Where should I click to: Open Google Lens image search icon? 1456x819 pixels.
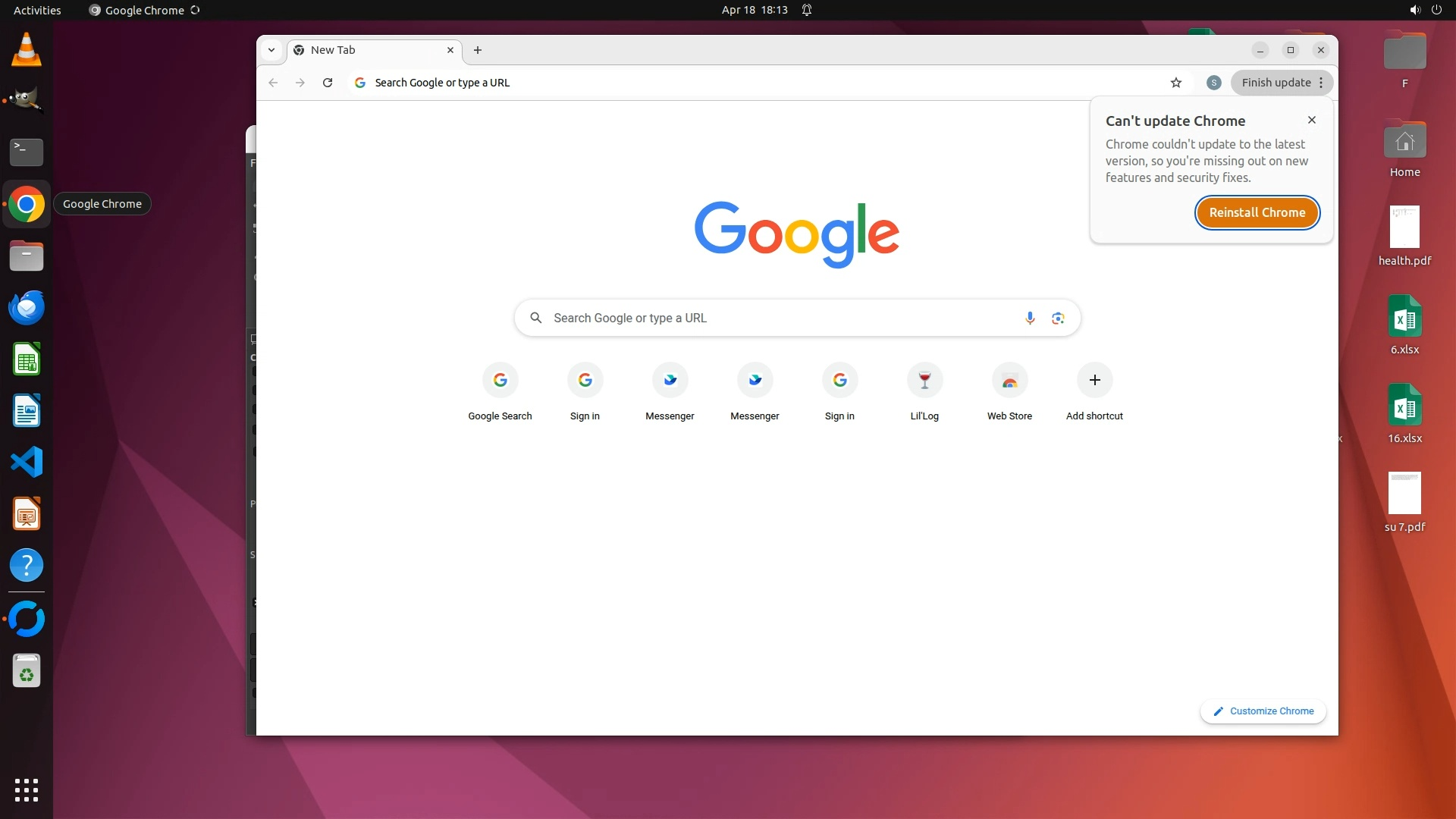(x=1058, y=318)
